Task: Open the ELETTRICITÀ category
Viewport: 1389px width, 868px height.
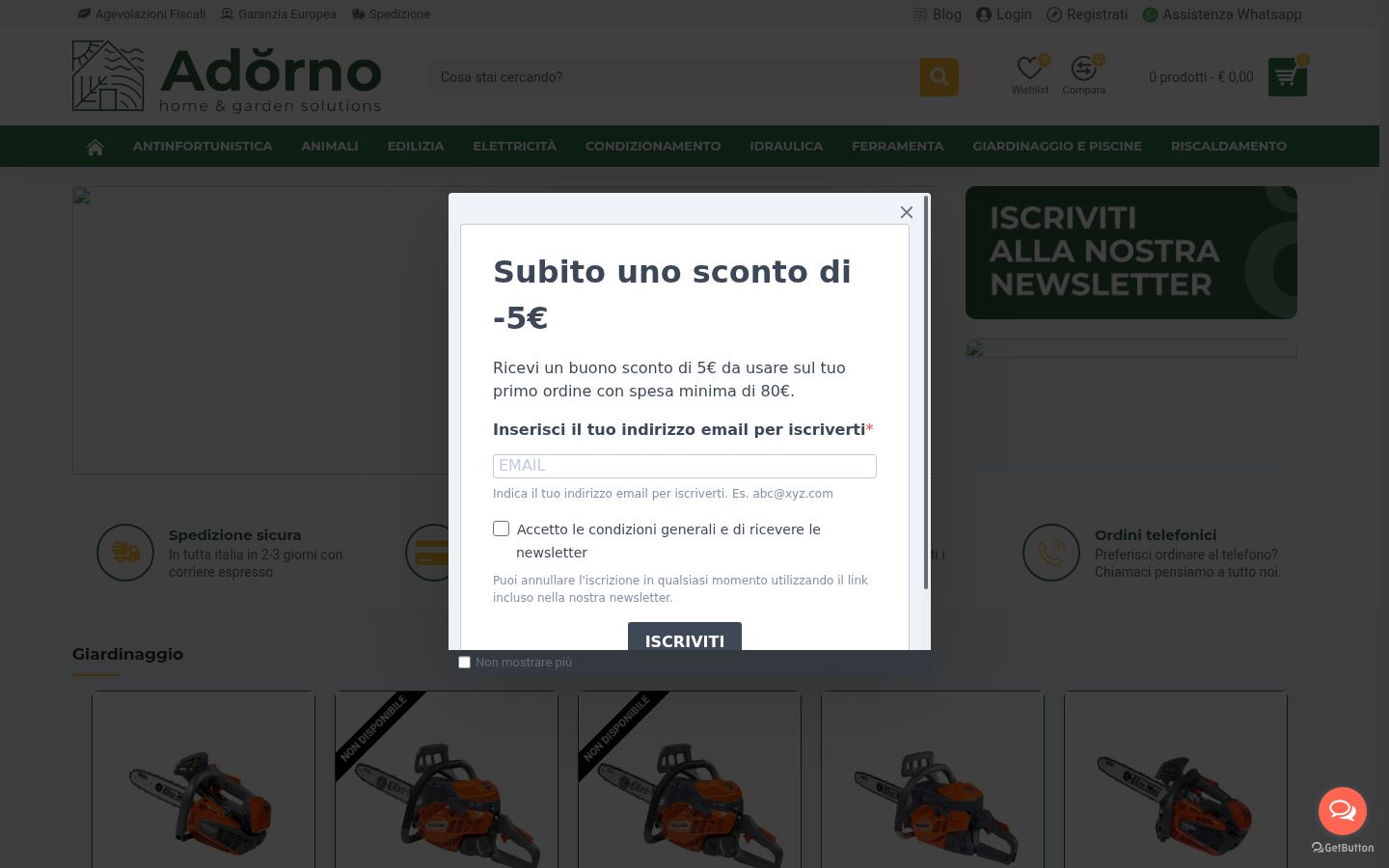Action: coord(514,147)
